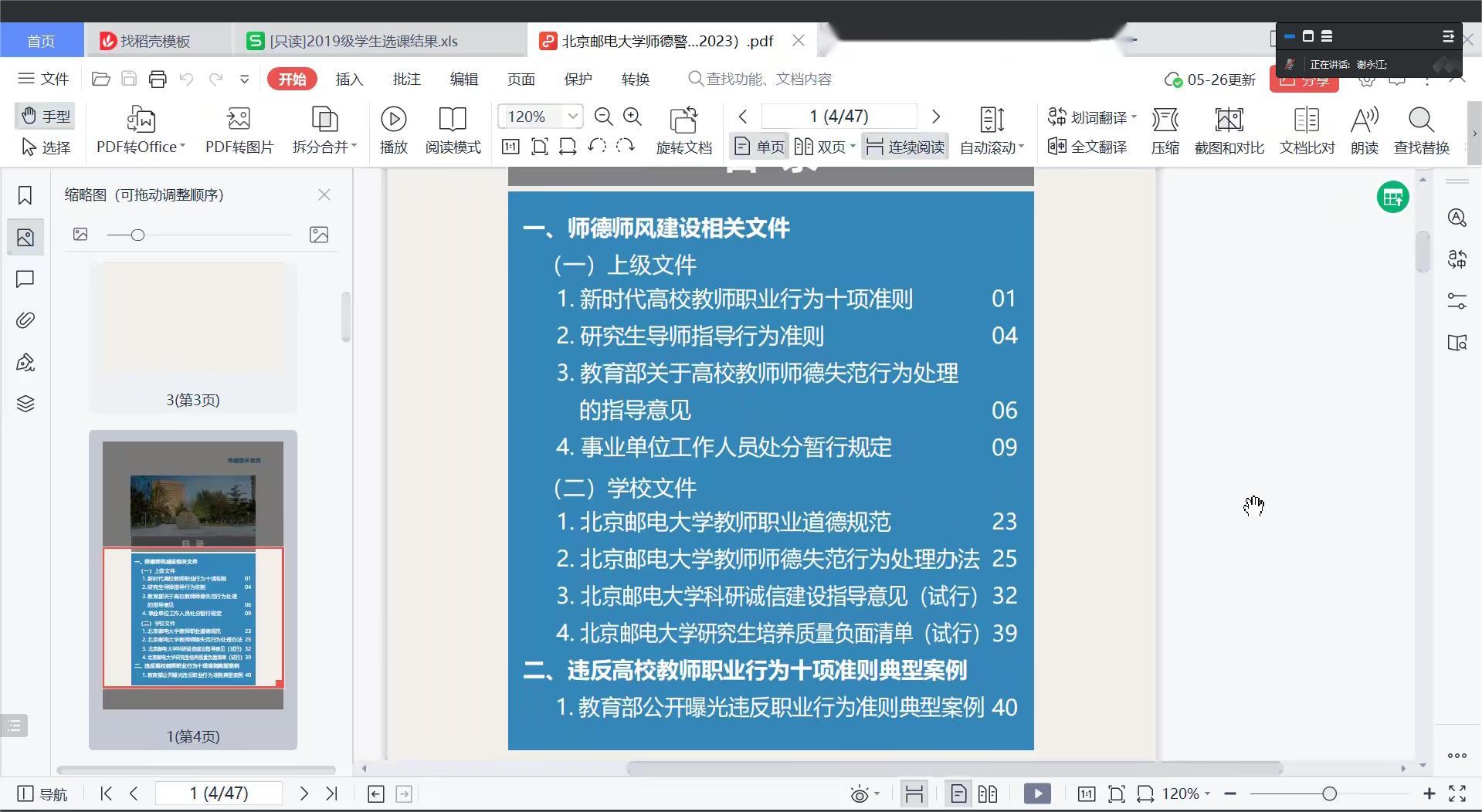Go to previous page in toolbar

pyautogui.click(x=743, y=117)
